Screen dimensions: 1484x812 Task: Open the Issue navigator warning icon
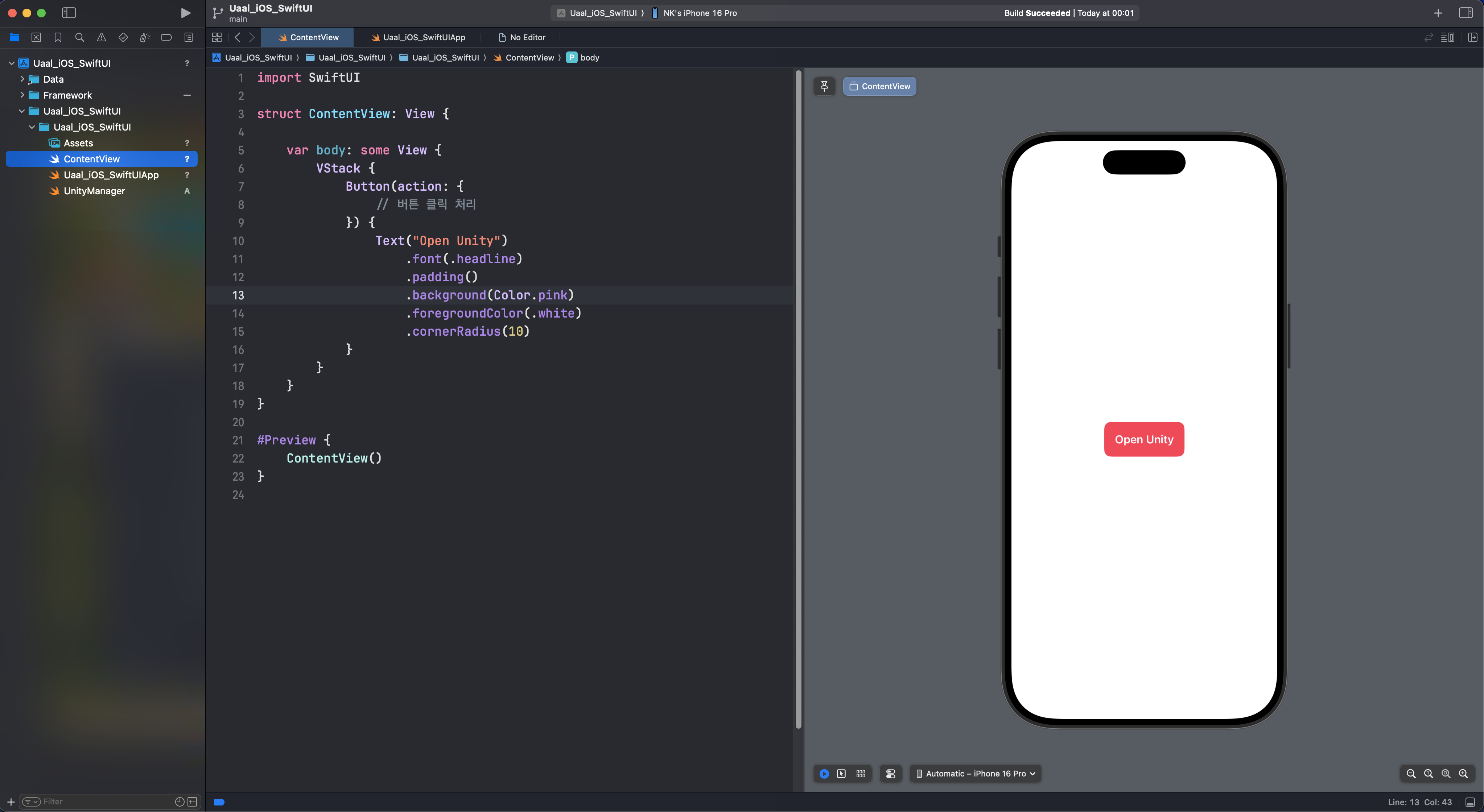(x=102, y=37)
